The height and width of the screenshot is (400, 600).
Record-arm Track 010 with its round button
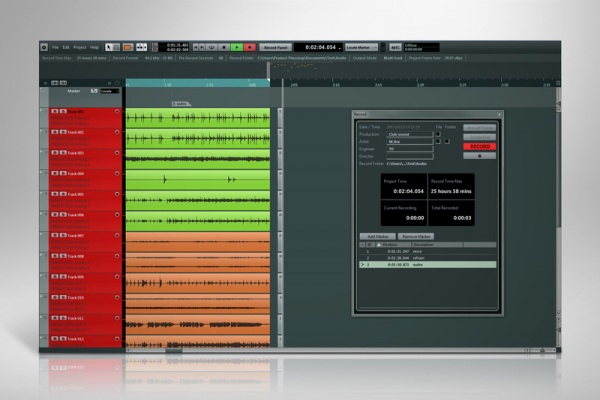(117, 297)
